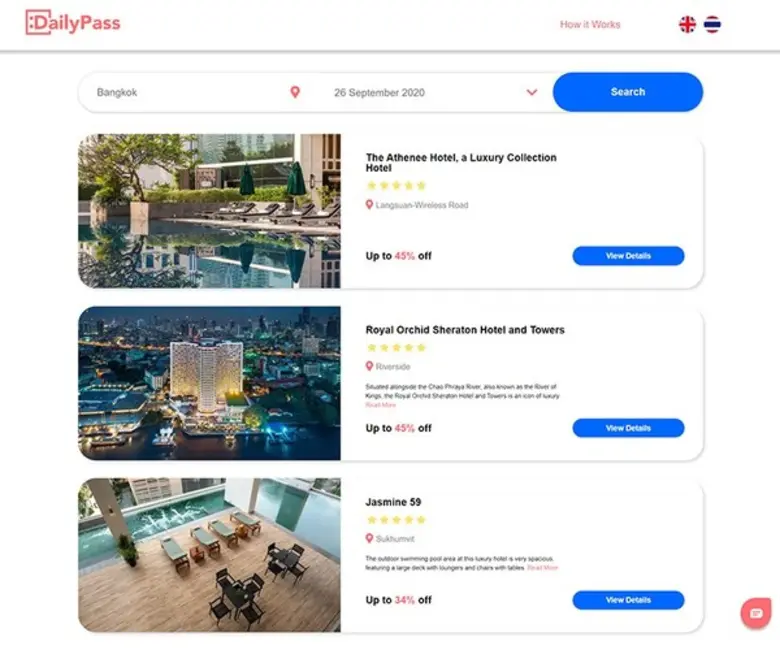Click Read More under Royal Orchid Sheraton description
780x650 pixels.
click(x=381, y=405)
